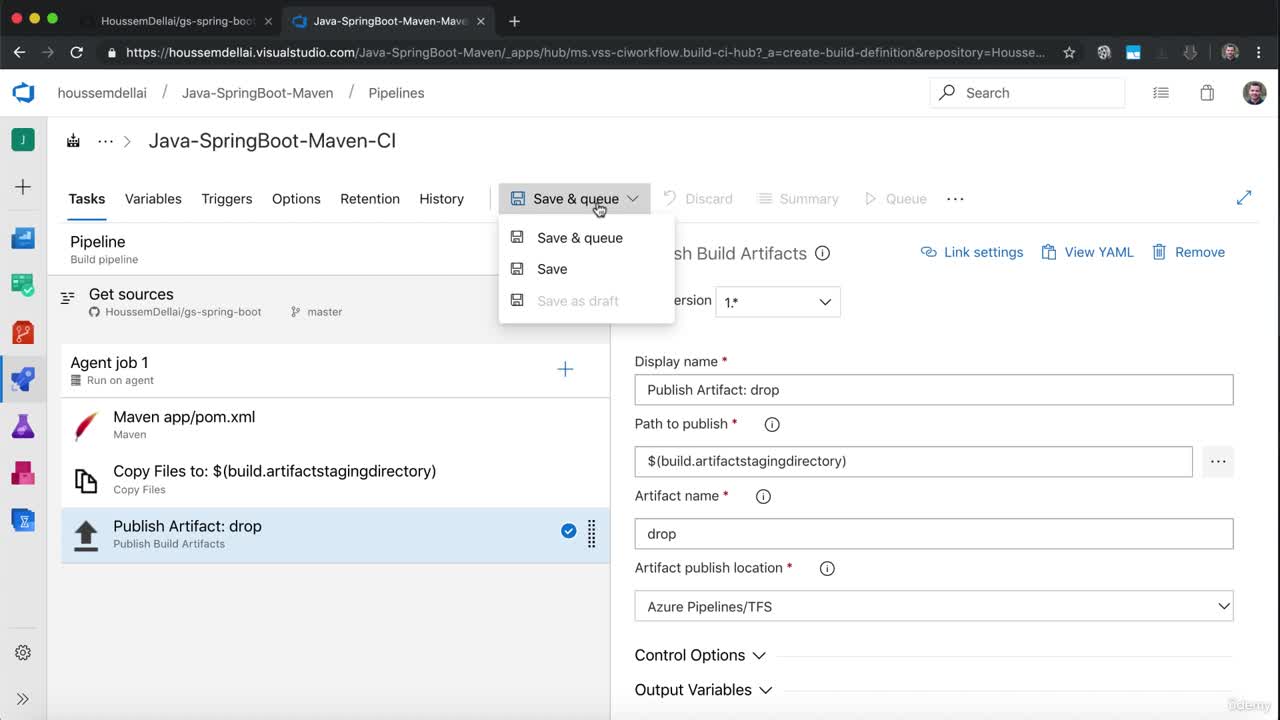Screen dimensions: 1280x720
Task: Click the plus add icon in sidebar
Action: tap(23, 187)
